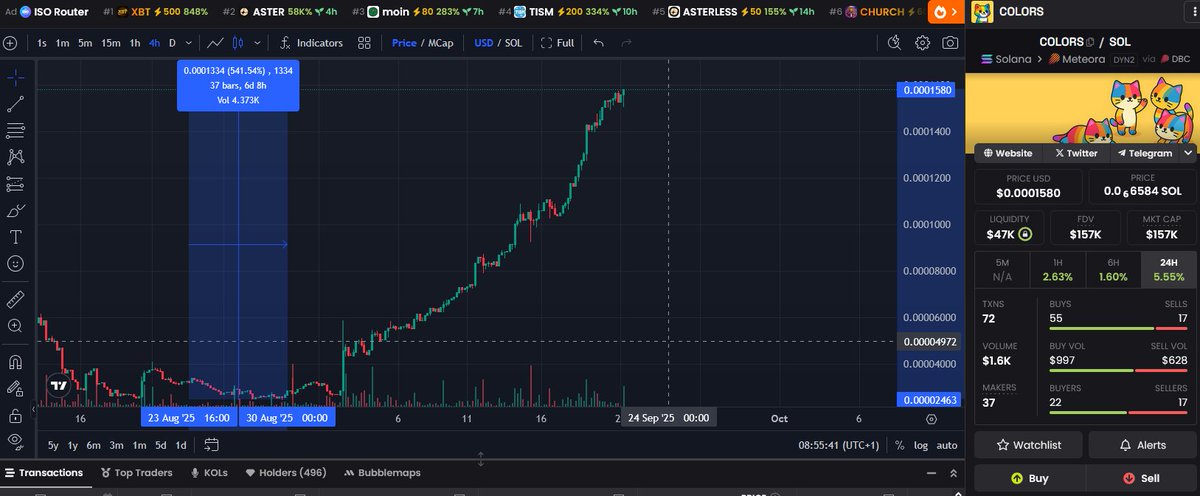Viewport: 1200px width, 496px height.
Task: Open the layout grid selector
Action: tap(365, 43)
